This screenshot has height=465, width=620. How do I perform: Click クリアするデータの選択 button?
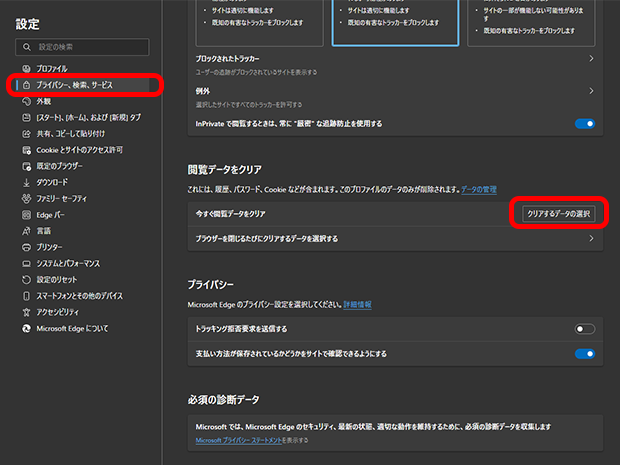pos(559,214)
